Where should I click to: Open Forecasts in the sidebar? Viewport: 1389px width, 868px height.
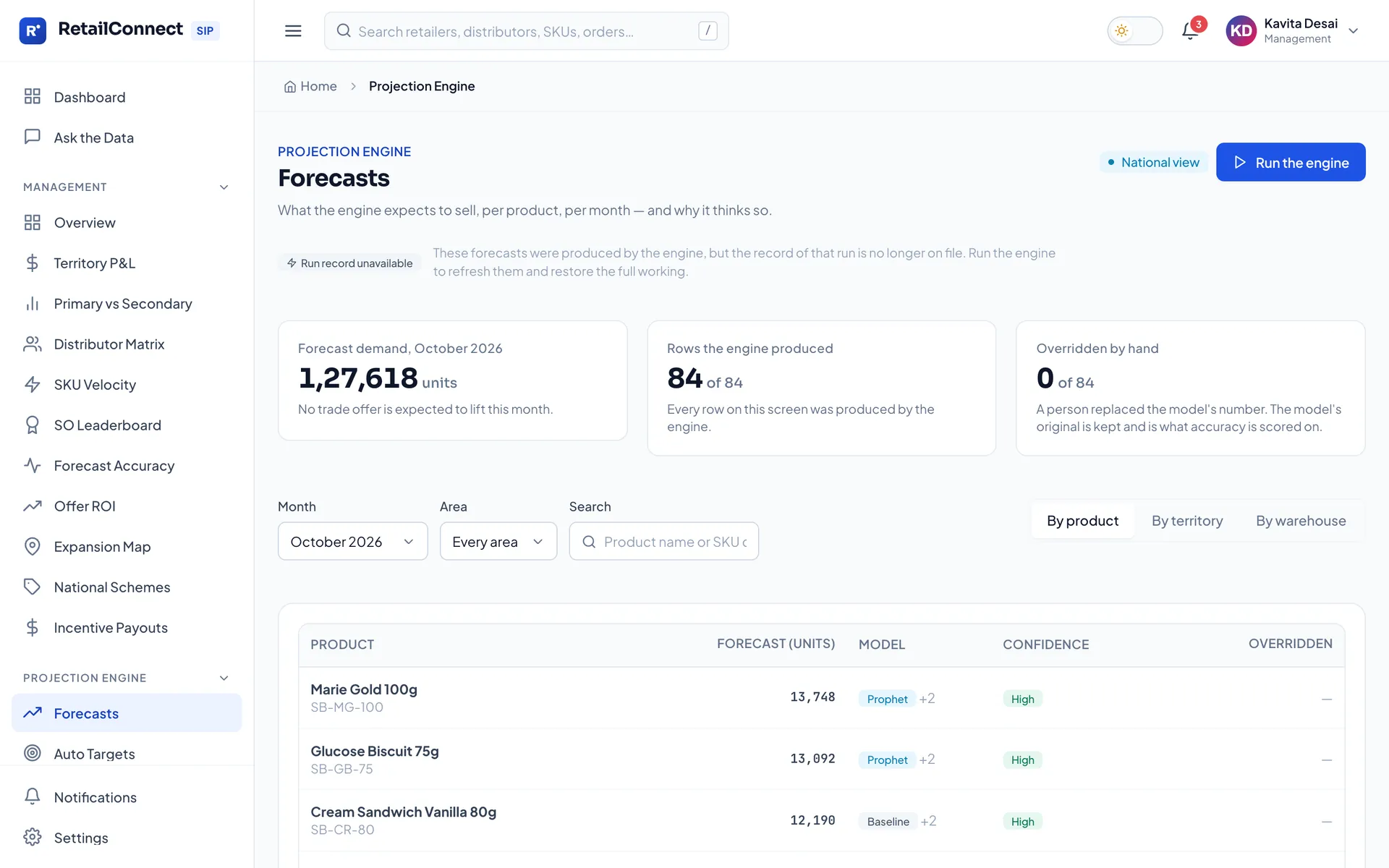coord(127,713)
